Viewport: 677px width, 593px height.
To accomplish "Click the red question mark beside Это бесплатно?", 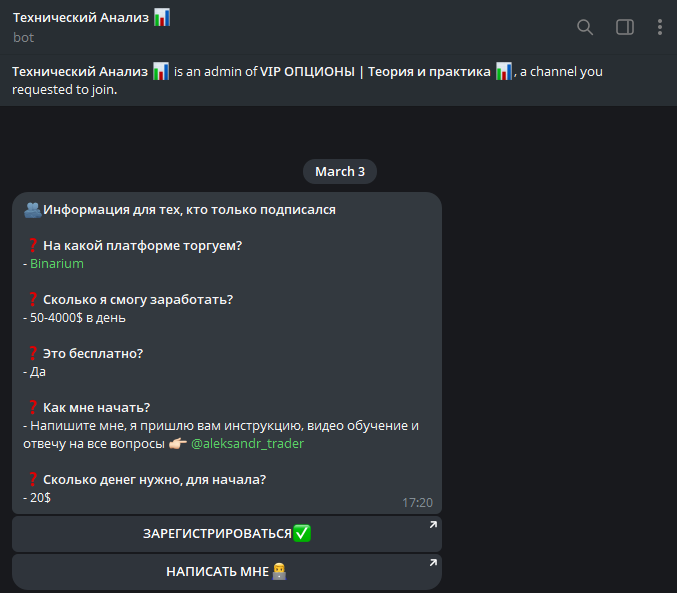I will click(32, 353).
